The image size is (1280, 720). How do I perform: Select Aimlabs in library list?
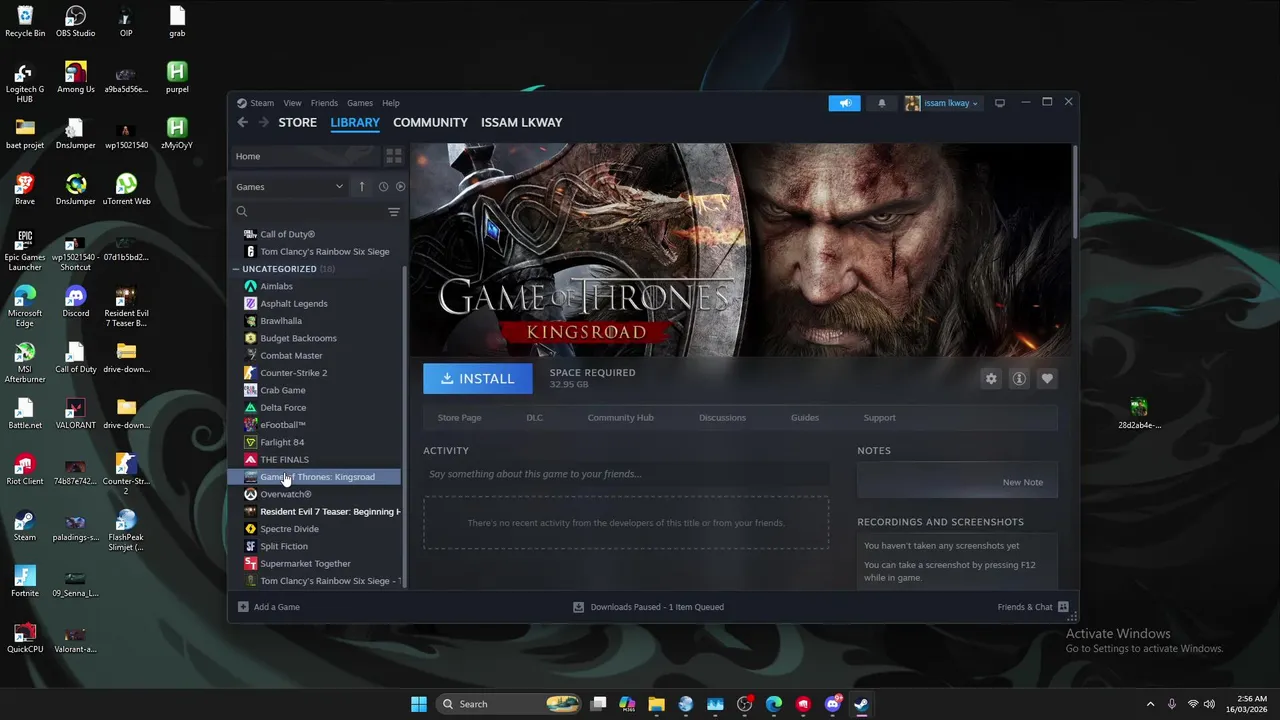(276, 286)
